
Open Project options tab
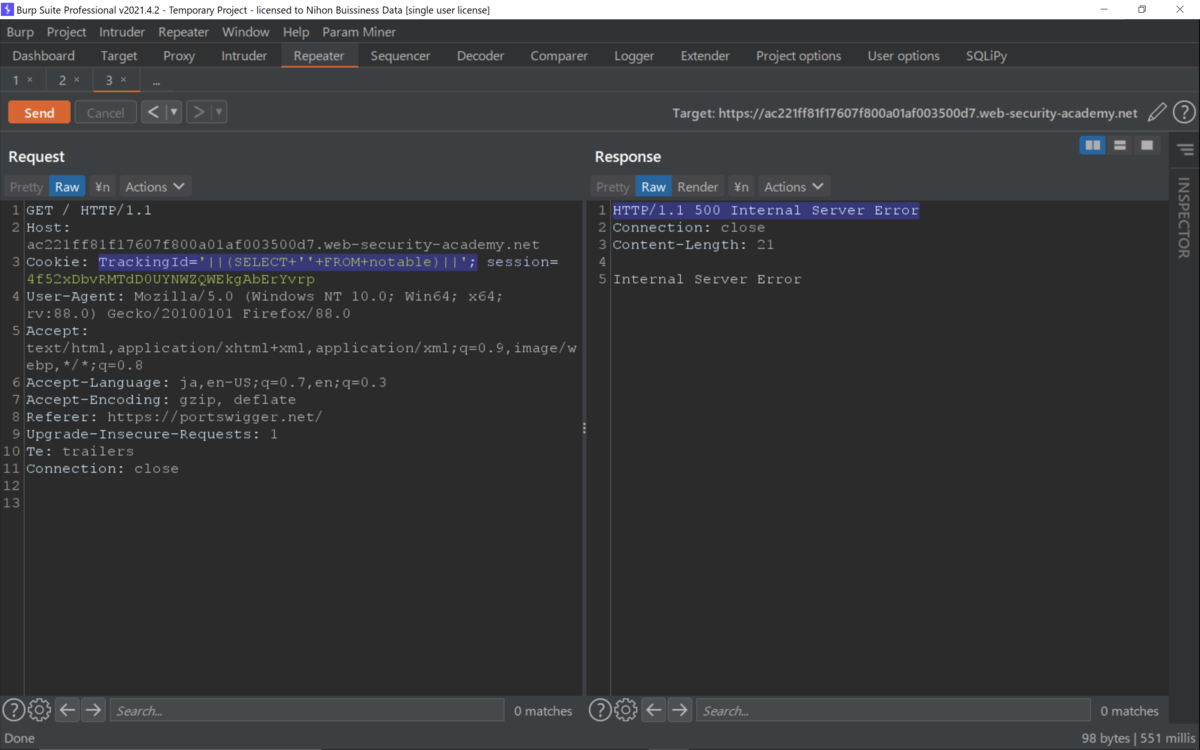[799, 56]
